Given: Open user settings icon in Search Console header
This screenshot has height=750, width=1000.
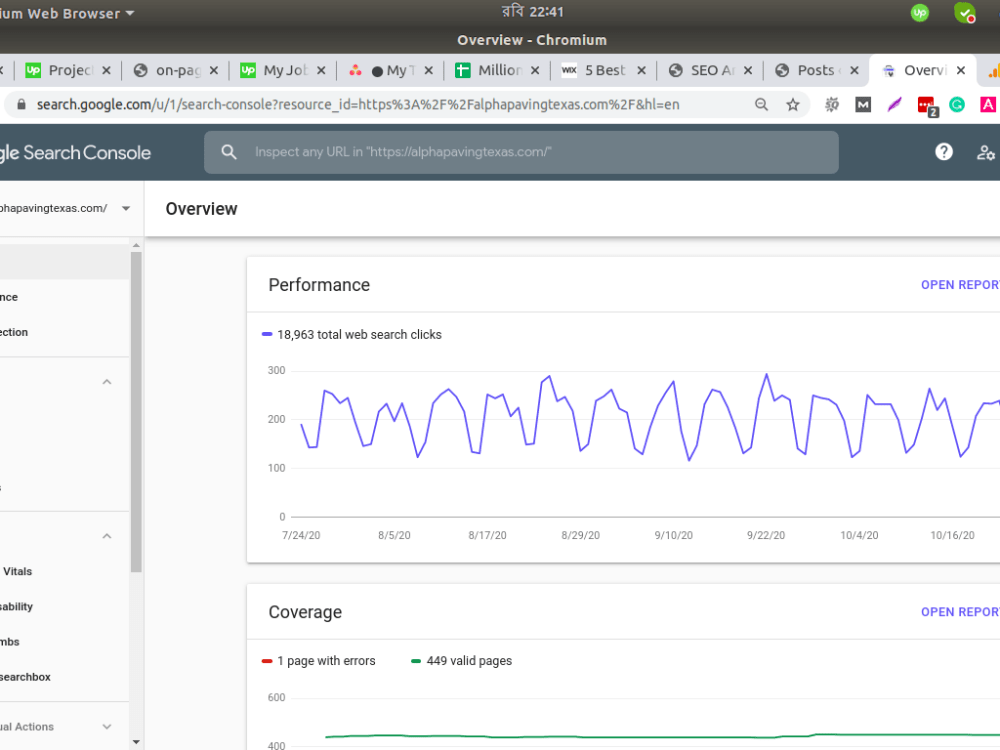Looking at the screenshot, I should click(x=985, y=152).
